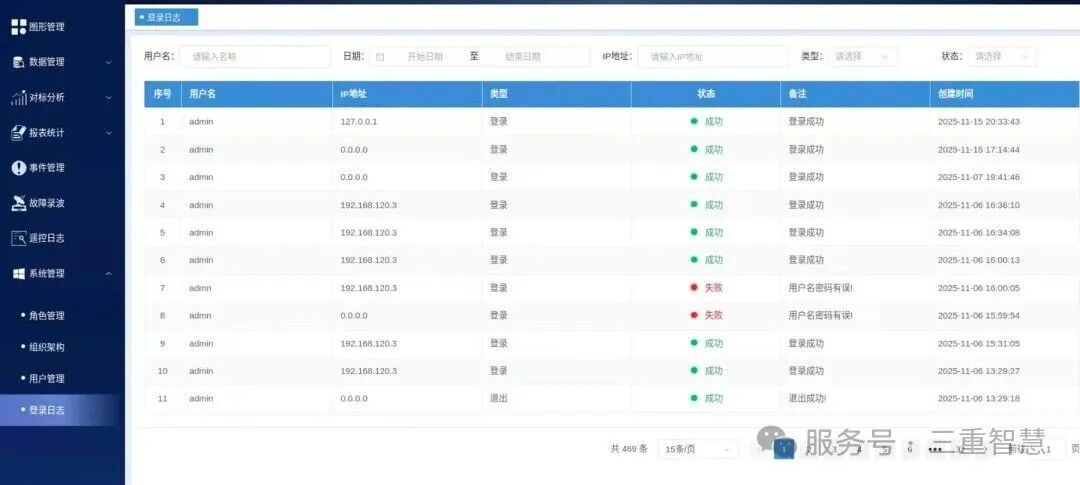
Task: Focus the IP地址 search input
Action: coord(712,56)
